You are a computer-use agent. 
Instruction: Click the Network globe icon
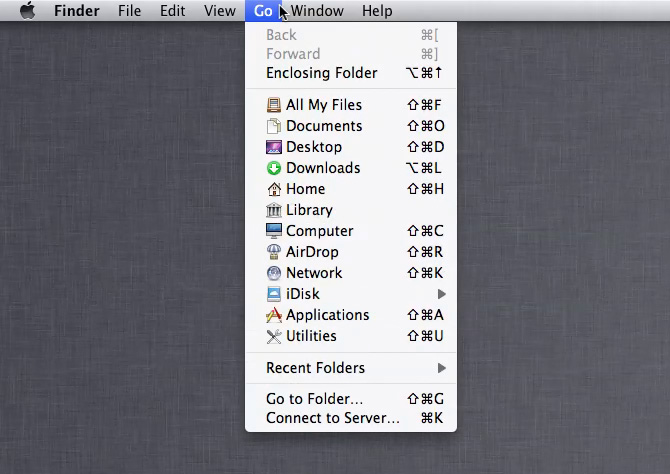click(273, 273)
